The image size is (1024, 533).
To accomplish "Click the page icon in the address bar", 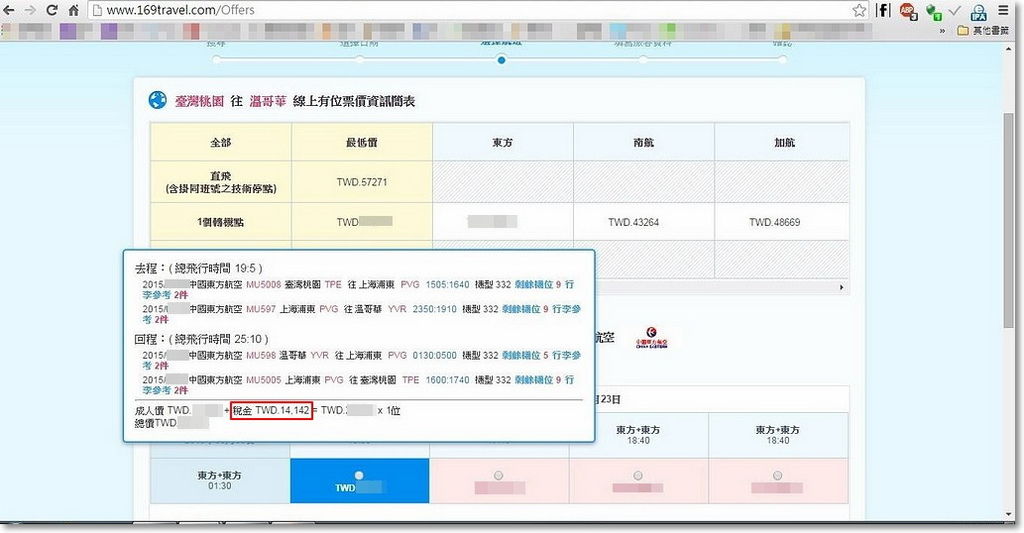I will click(96, 10).
